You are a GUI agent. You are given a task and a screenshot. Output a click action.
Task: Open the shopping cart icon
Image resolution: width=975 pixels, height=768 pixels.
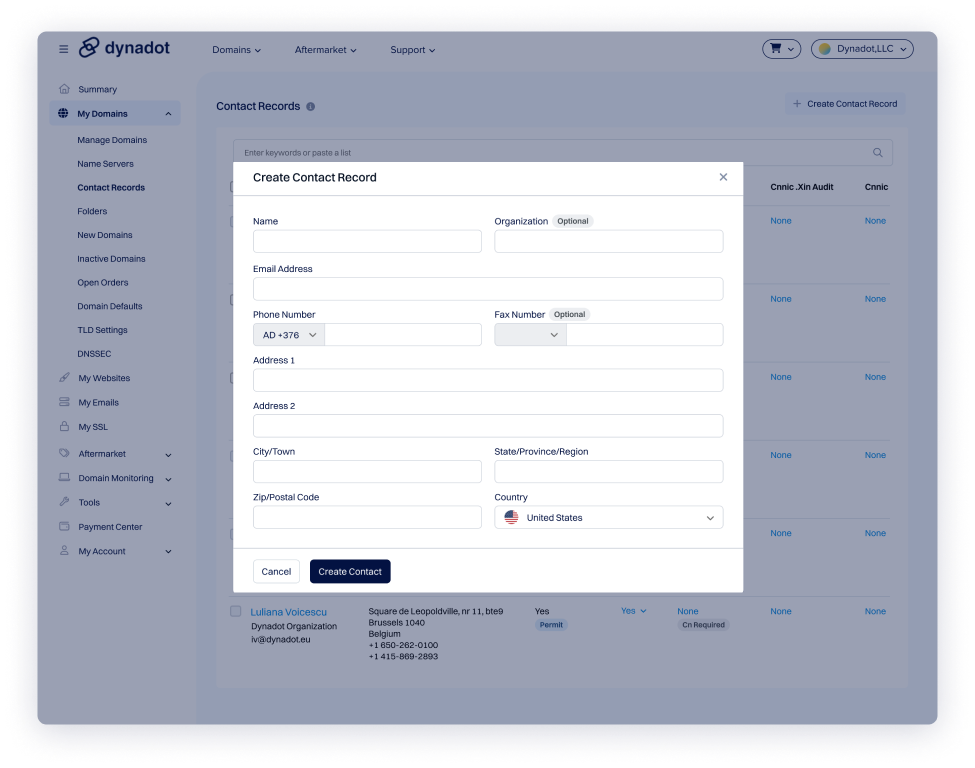pos(781,49)
